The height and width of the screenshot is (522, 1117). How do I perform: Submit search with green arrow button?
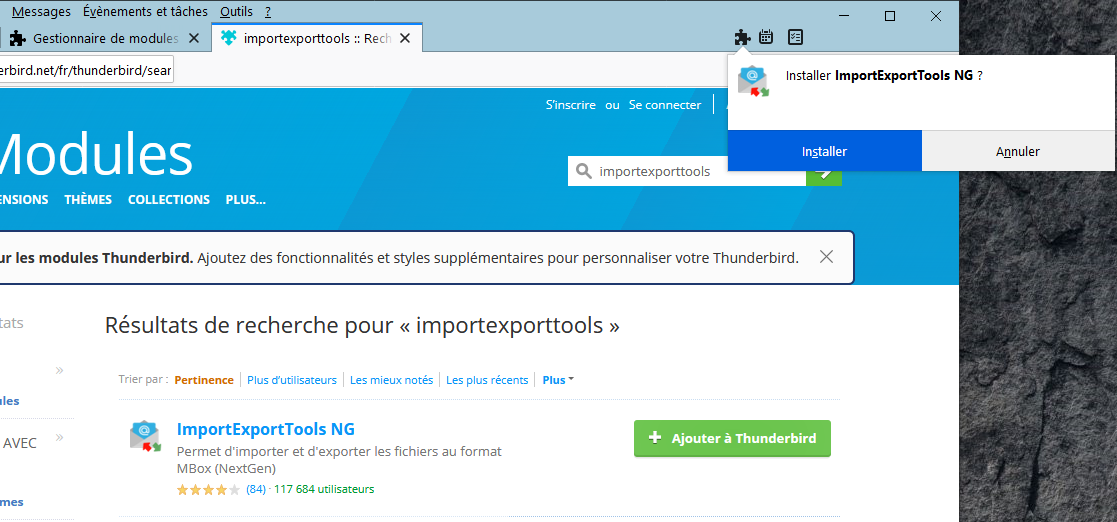pyautogui.click(x=824, y=173)
